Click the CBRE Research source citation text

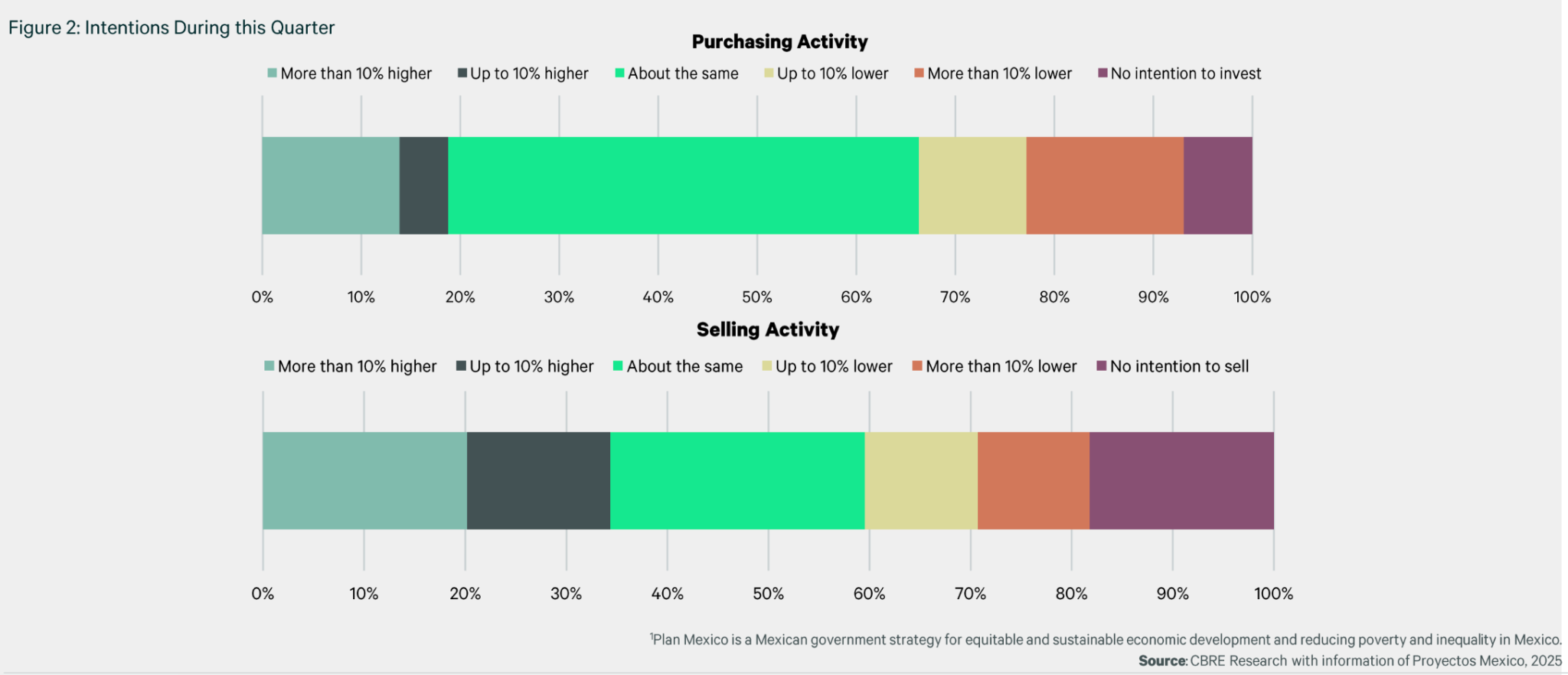point(1350,660)
